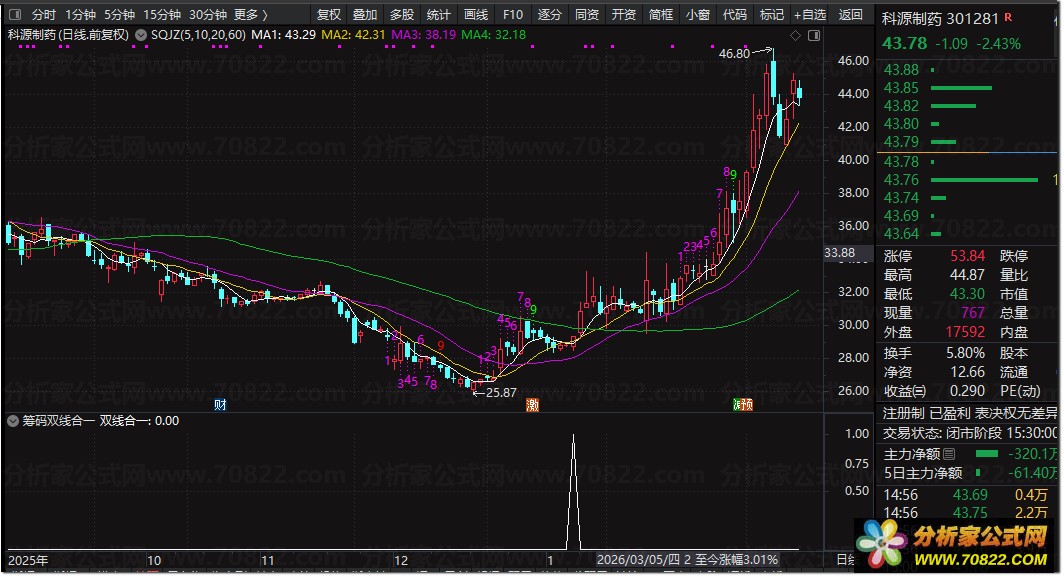1064x576 pixels.
Task: Click ask price 43.88 in order book
Action: click(x=901, y=70)
